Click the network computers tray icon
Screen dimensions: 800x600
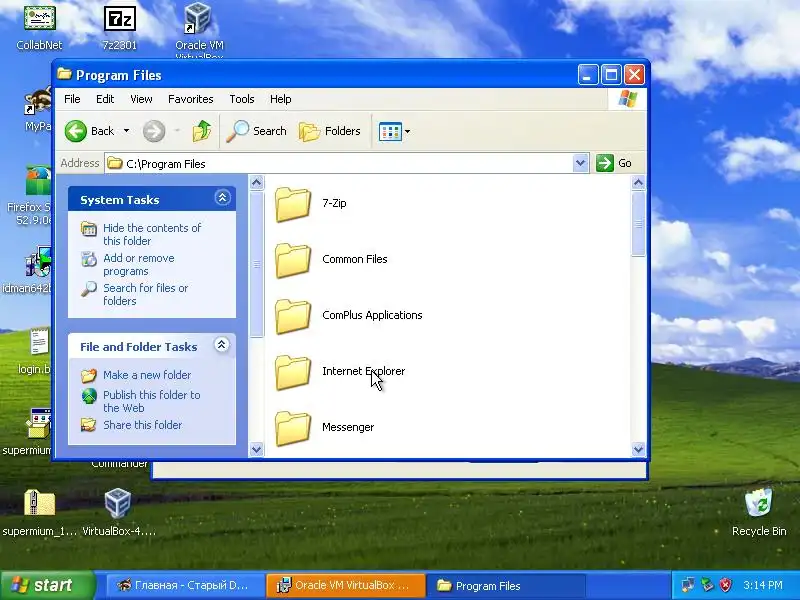click(687, 585)
